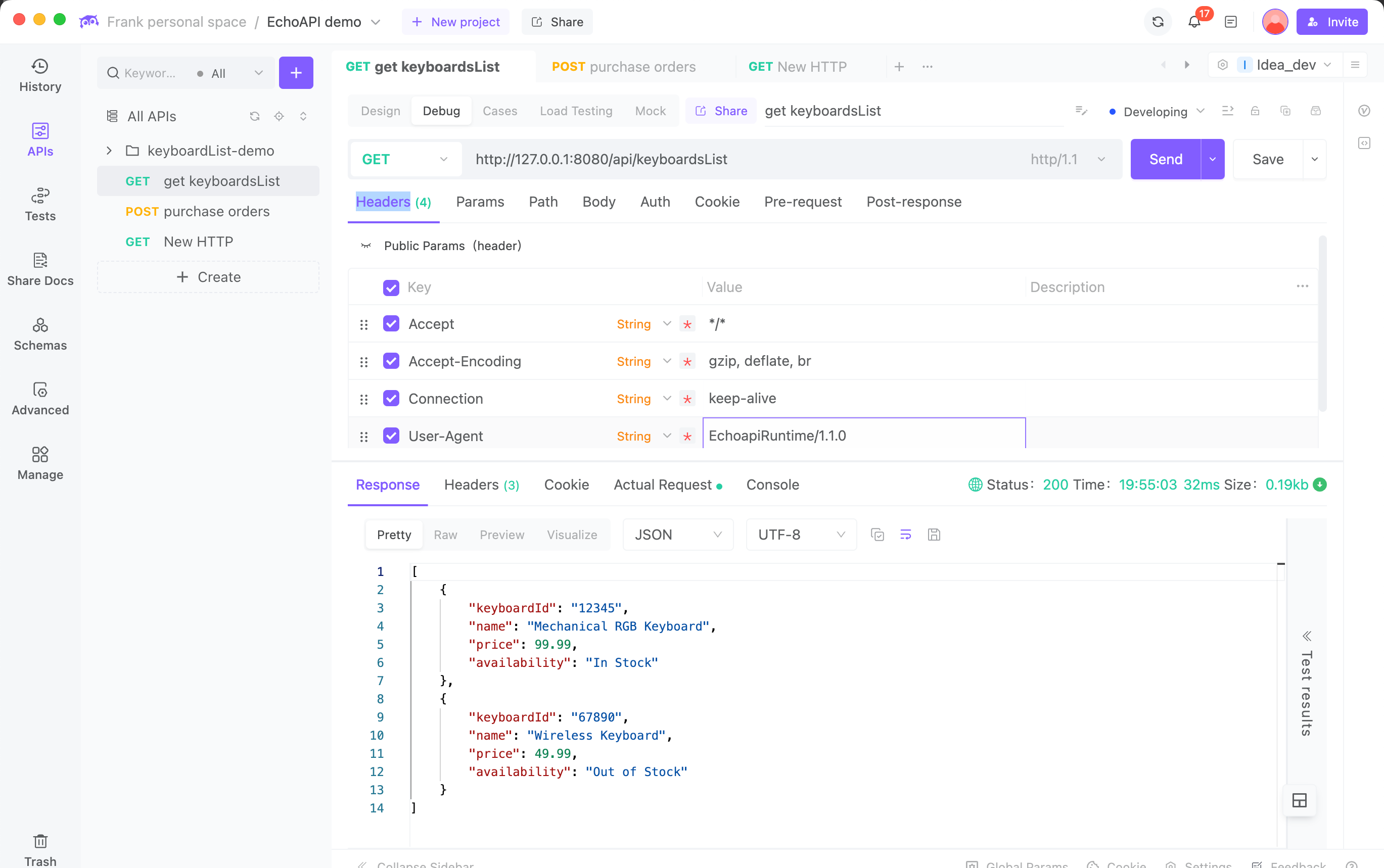Image resolution: width=1384 pixels, height=868 pixels.
Task: Refresh the All APIs list
Action: (x=255, y=117)
